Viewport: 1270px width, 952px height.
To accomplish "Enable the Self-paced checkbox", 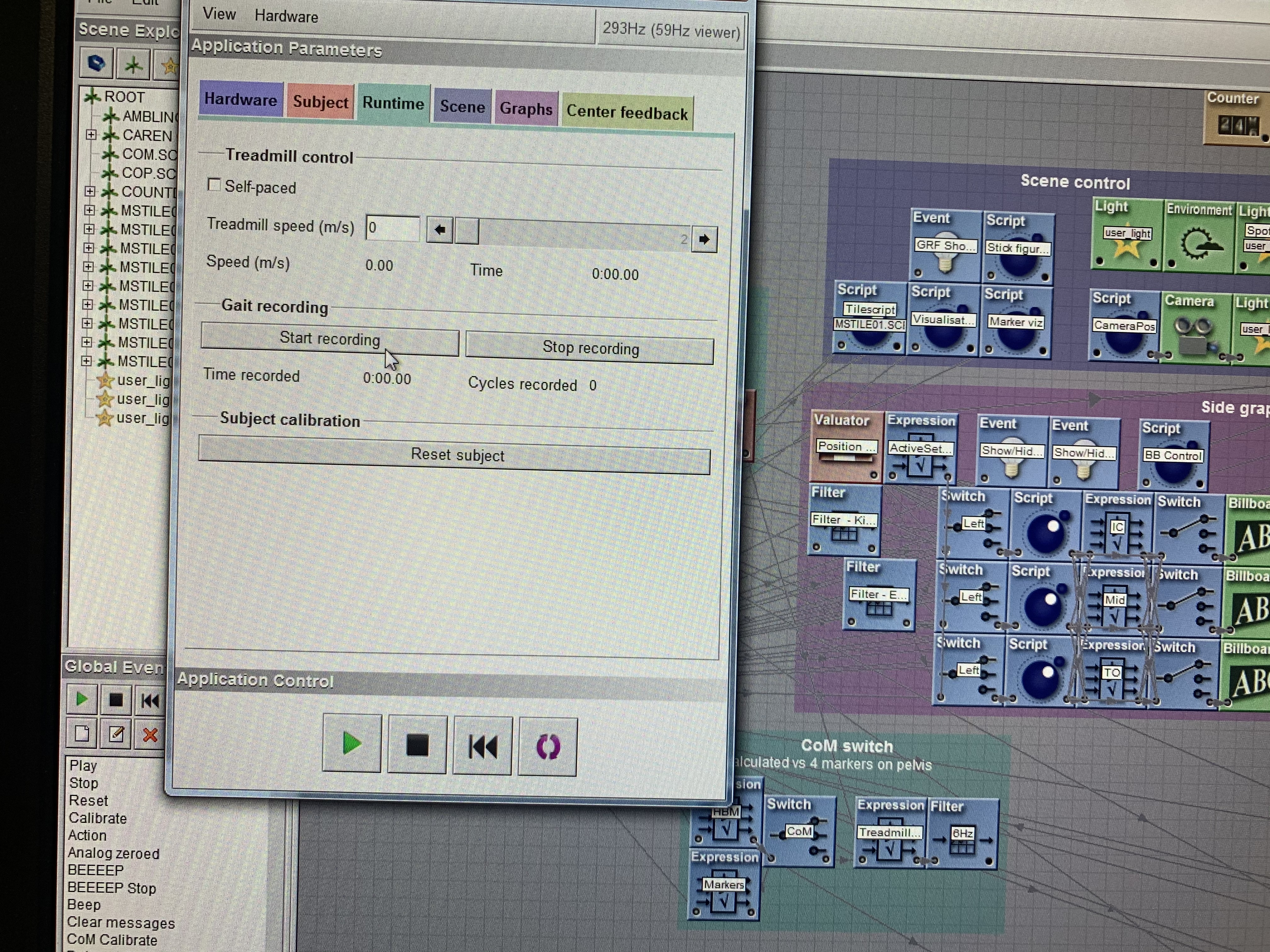I will [x=214, y=185].
